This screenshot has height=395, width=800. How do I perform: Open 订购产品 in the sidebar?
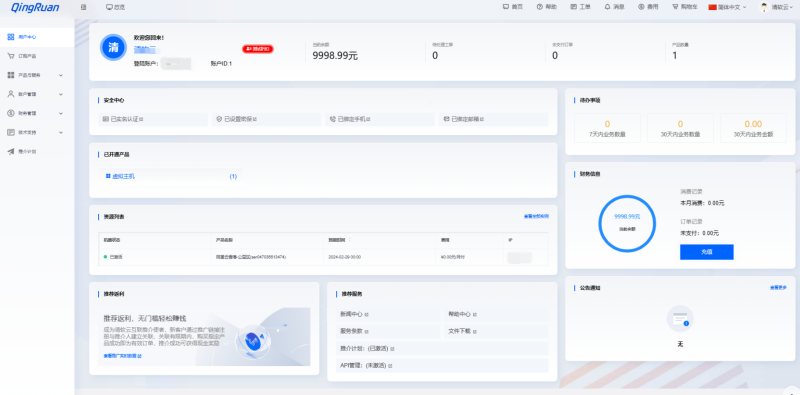37,56
